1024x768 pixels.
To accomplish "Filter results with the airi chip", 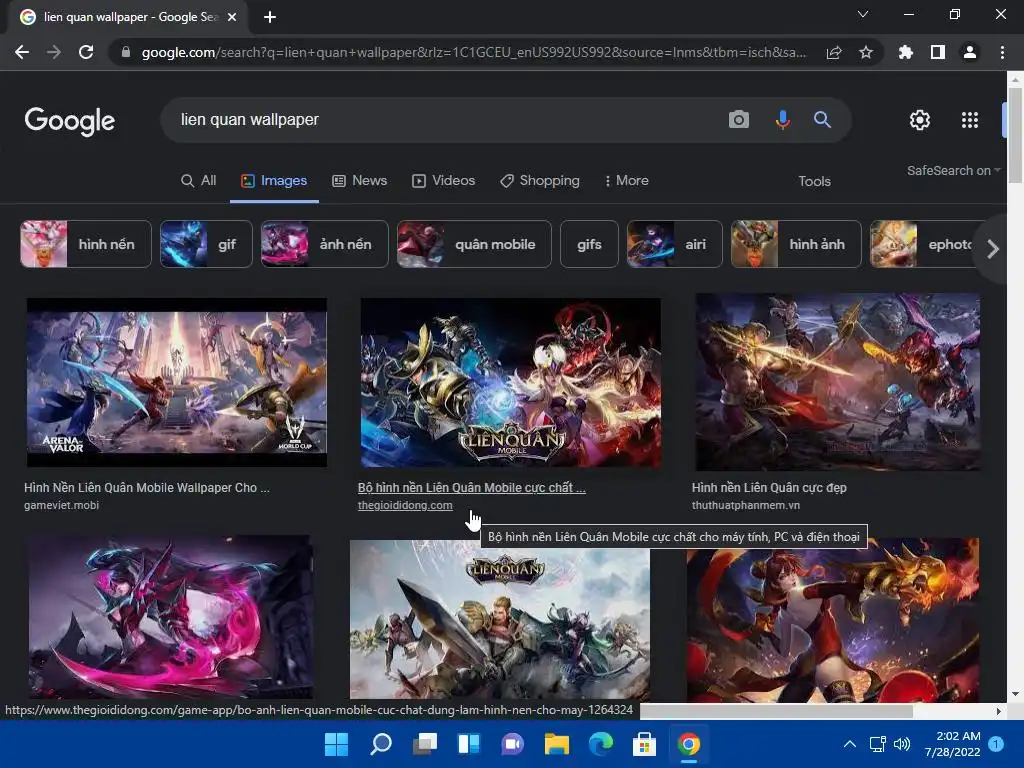I will point(675,244).
